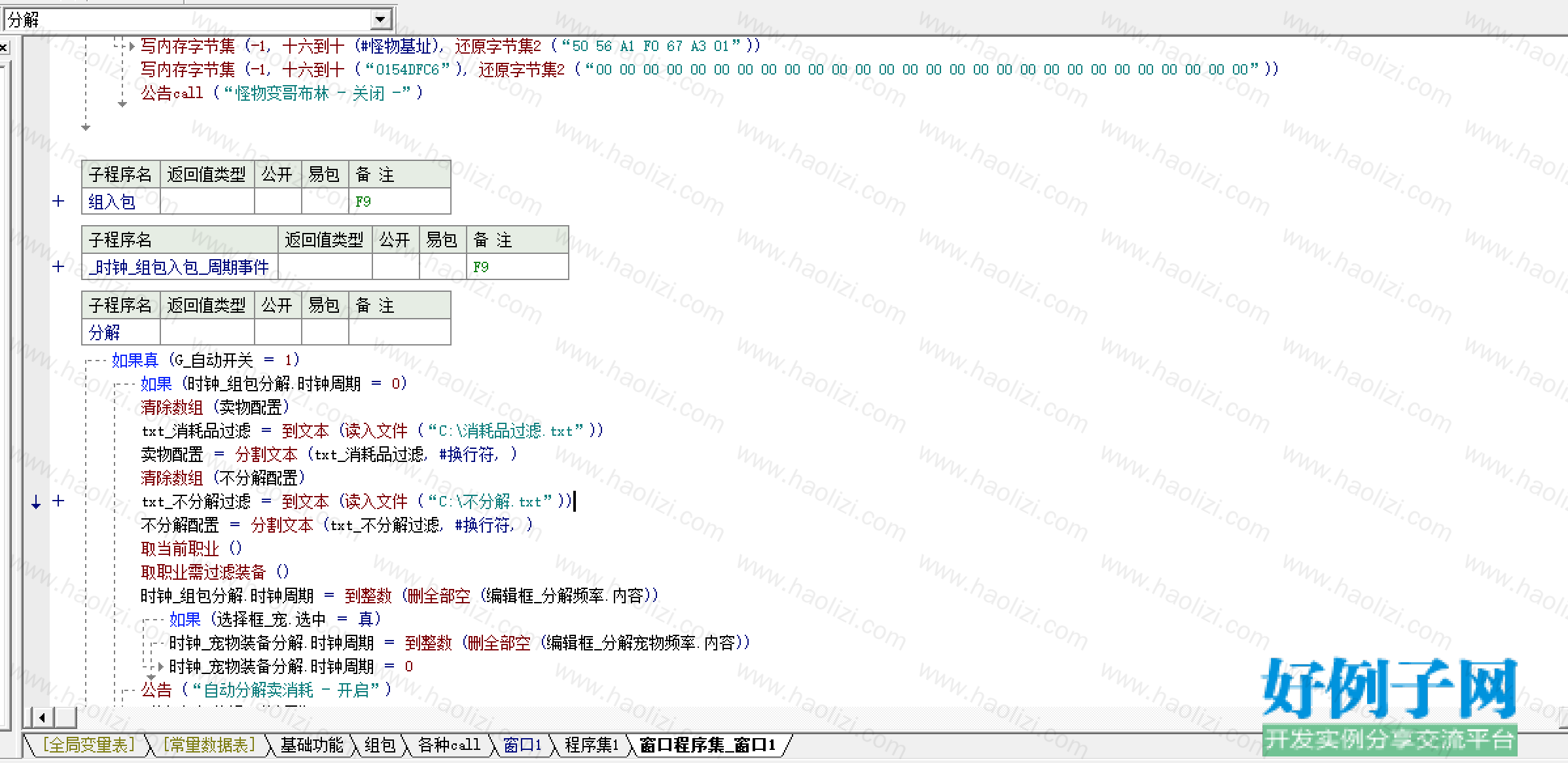Click the 取职业需过滤装备 () line
Screen dimensions: 1568x763
(x=215, y=572)
